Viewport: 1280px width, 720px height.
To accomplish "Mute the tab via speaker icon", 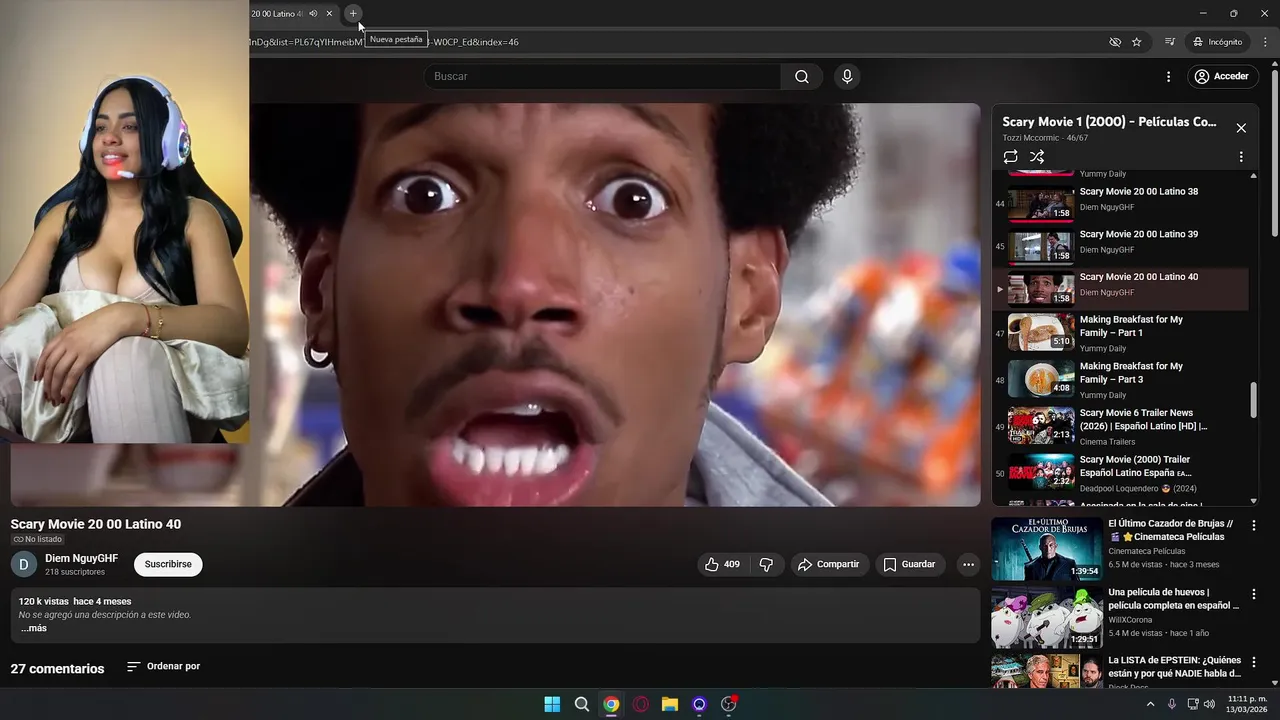I will [x=313, y=13].
